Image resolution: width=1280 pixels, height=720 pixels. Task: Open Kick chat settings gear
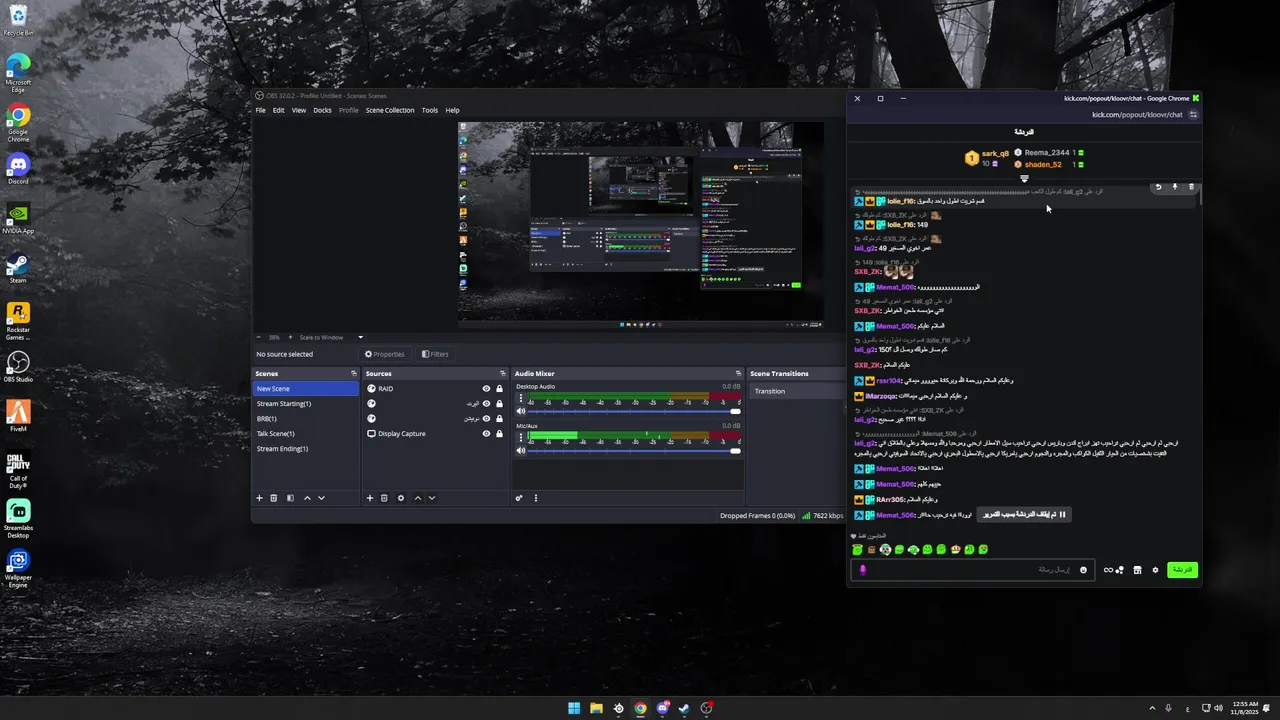tap(1155, 570)
